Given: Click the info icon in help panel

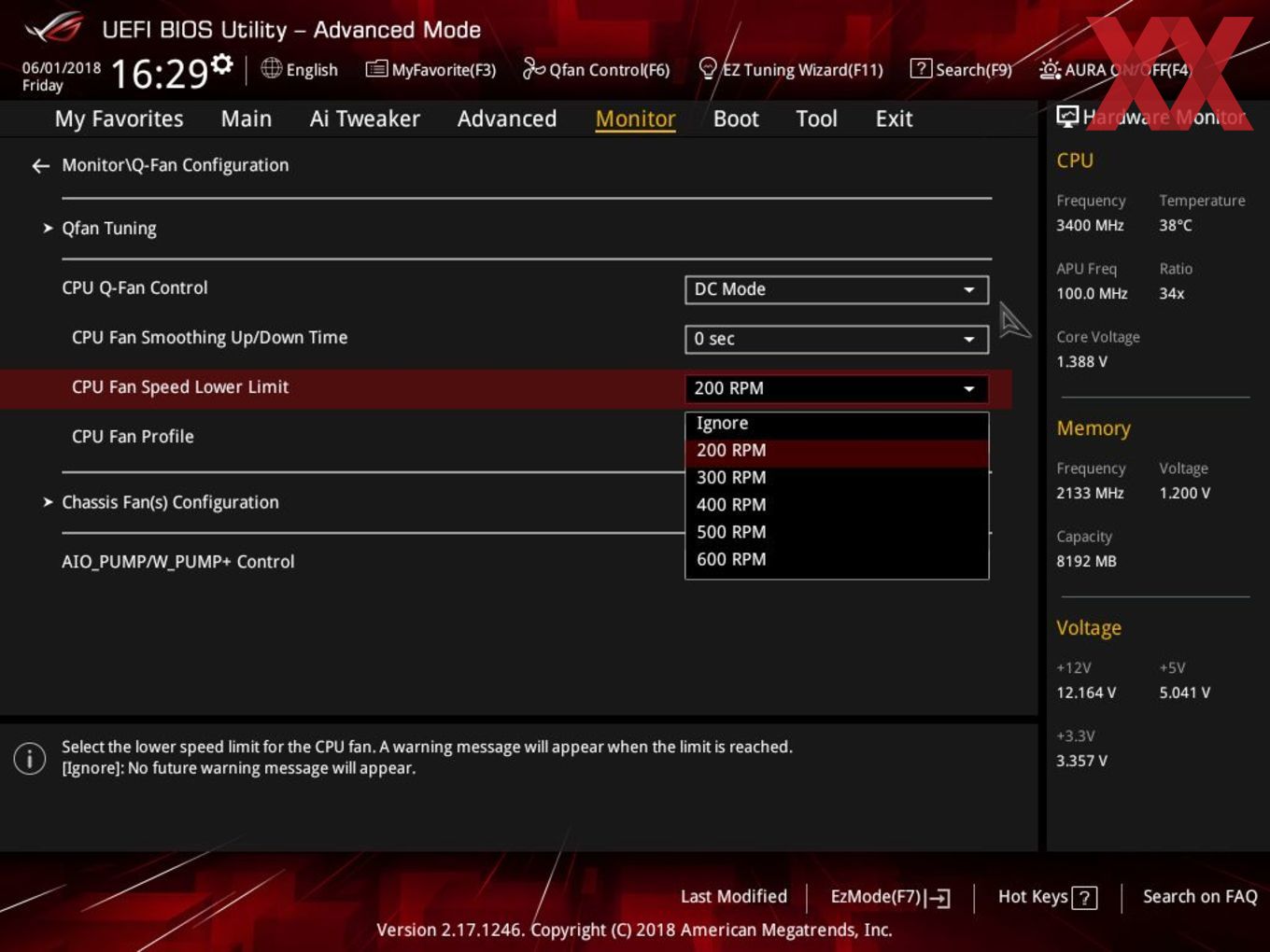Looking at the screenshot, I should 30,758.
